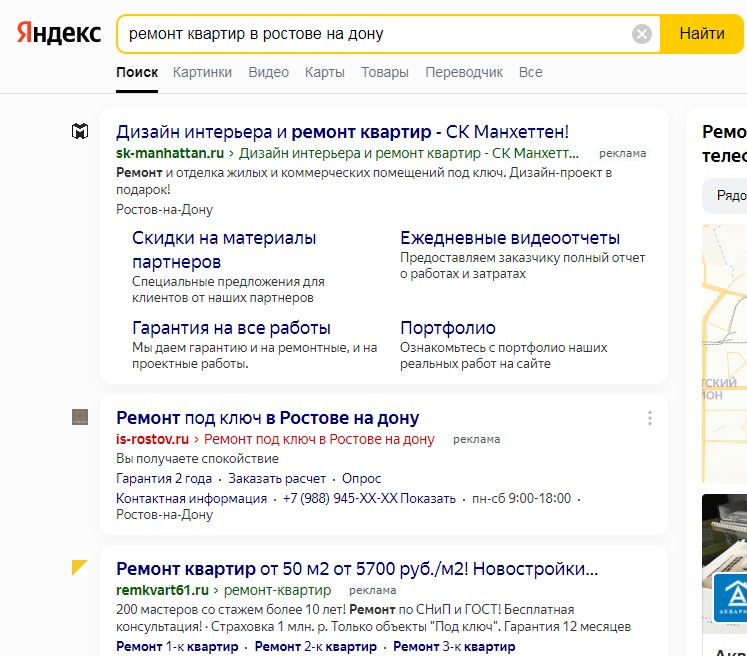Click the search query input field
The image size is (747, 656).
(370, 34)
